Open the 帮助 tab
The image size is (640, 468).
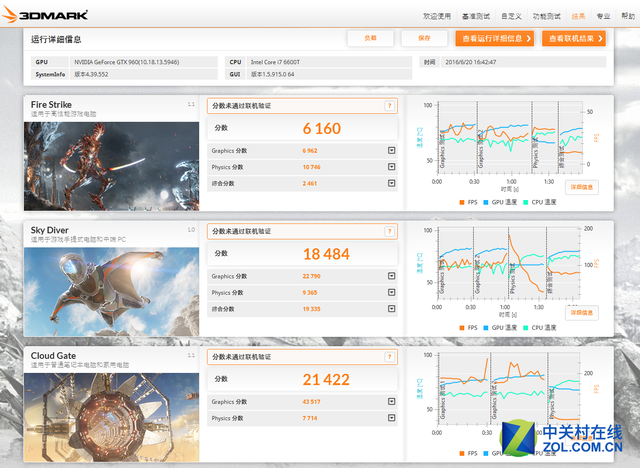coord(628,16)
